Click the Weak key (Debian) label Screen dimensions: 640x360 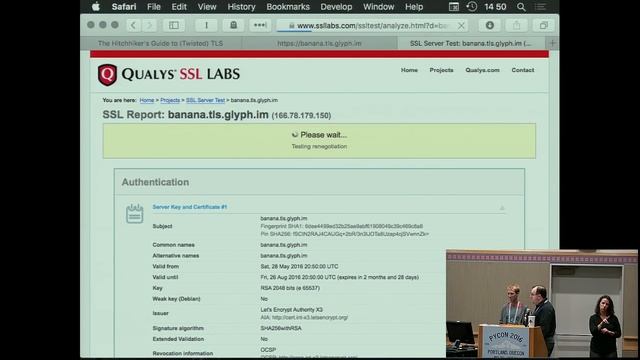(x=176, y=299)
